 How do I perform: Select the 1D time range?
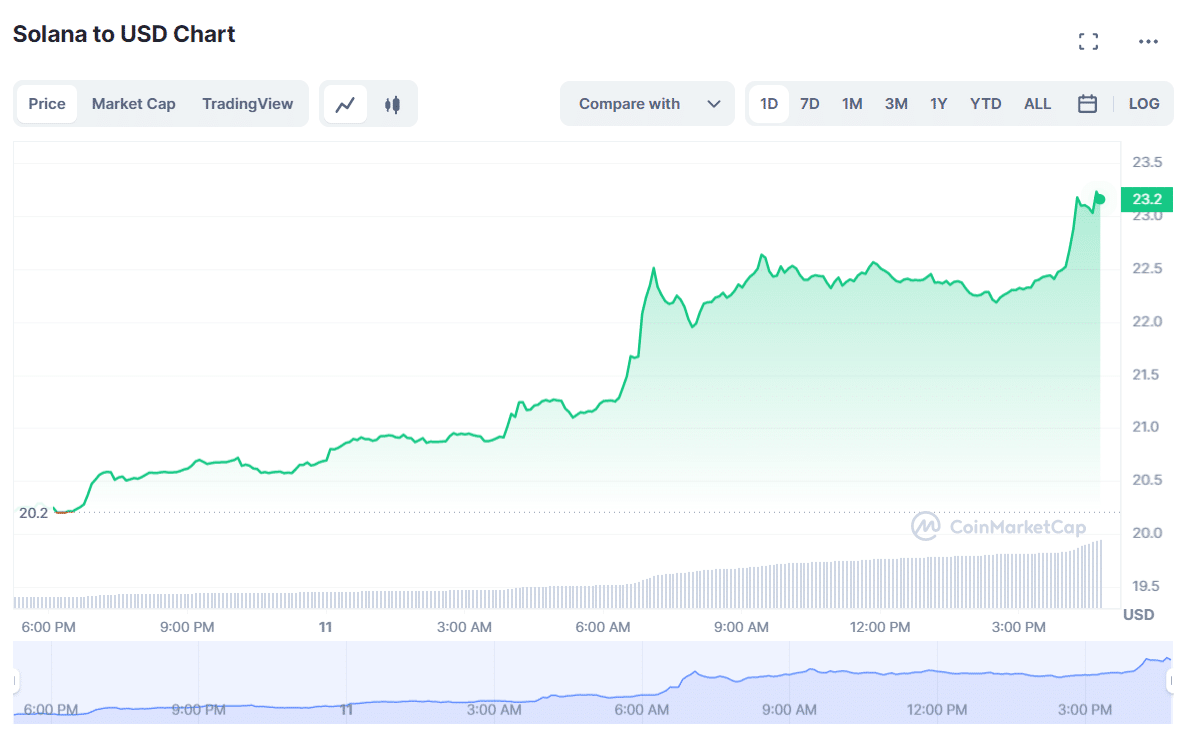click(769, 104)
